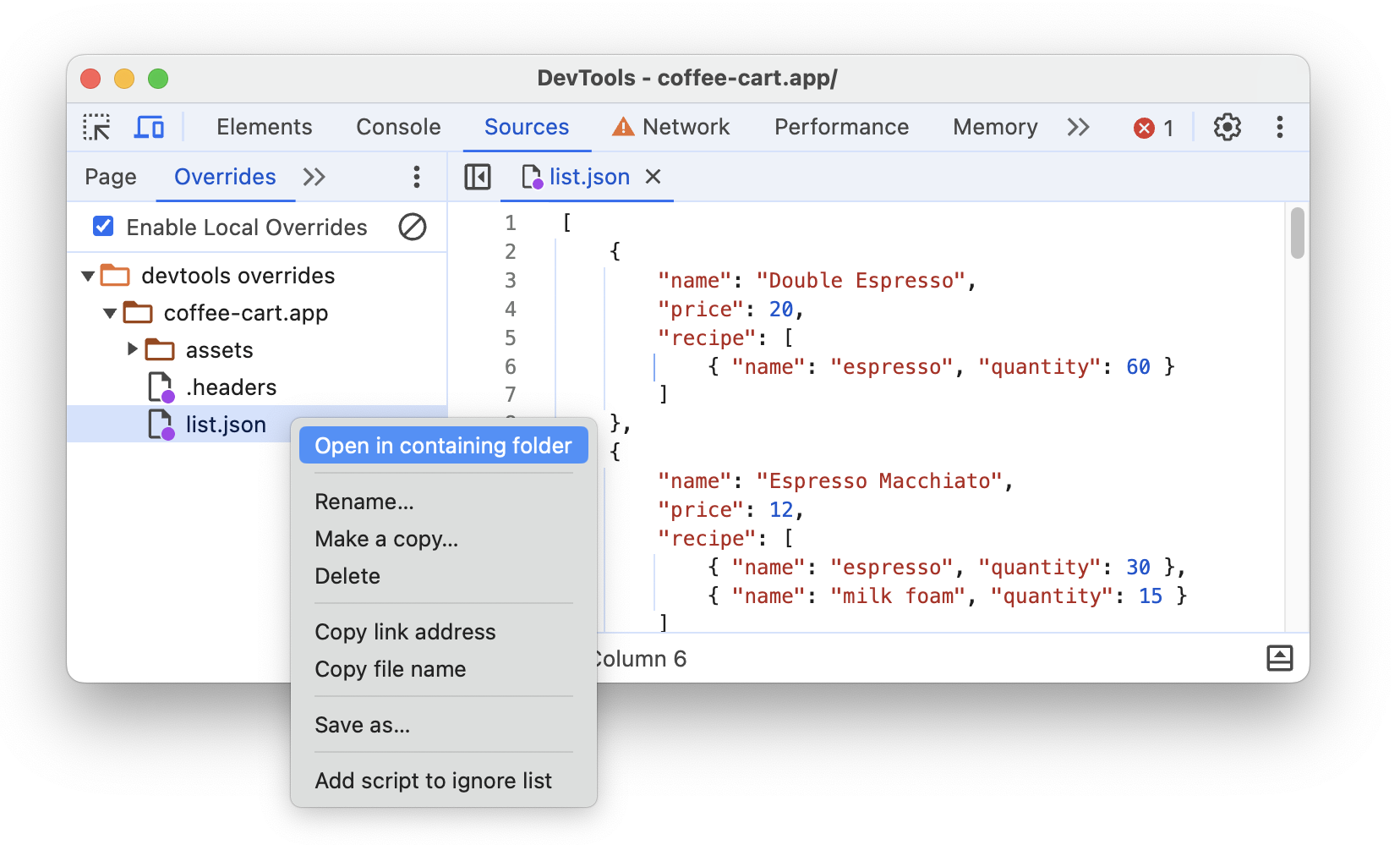Uncheck Enable Local Overrides
The width and height of the screenshot is (1400, 845).
tap(102, 227)
